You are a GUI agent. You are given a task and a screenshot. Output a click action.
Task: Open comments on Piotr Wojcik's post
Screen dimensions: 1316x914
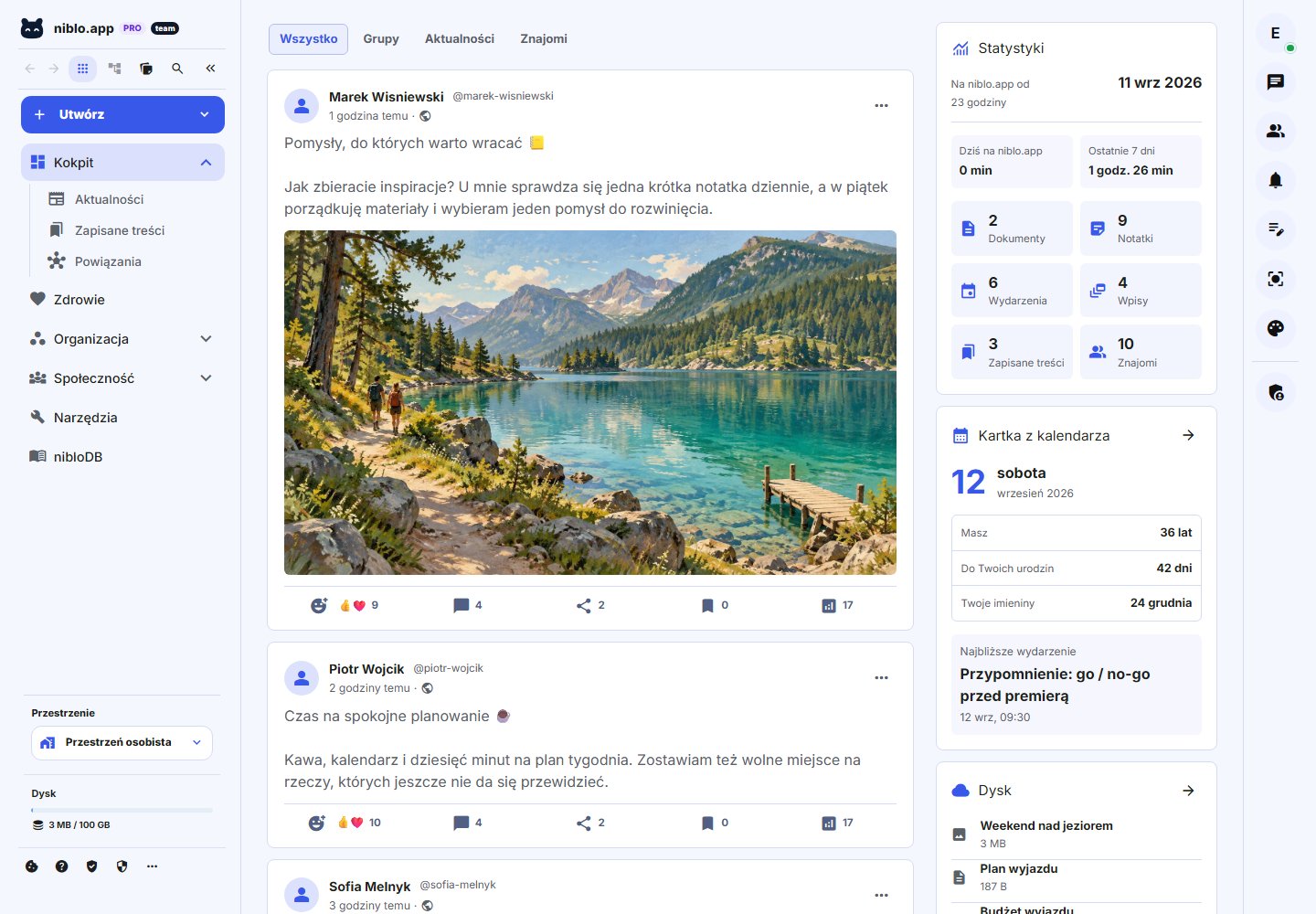tap(467, 823)
